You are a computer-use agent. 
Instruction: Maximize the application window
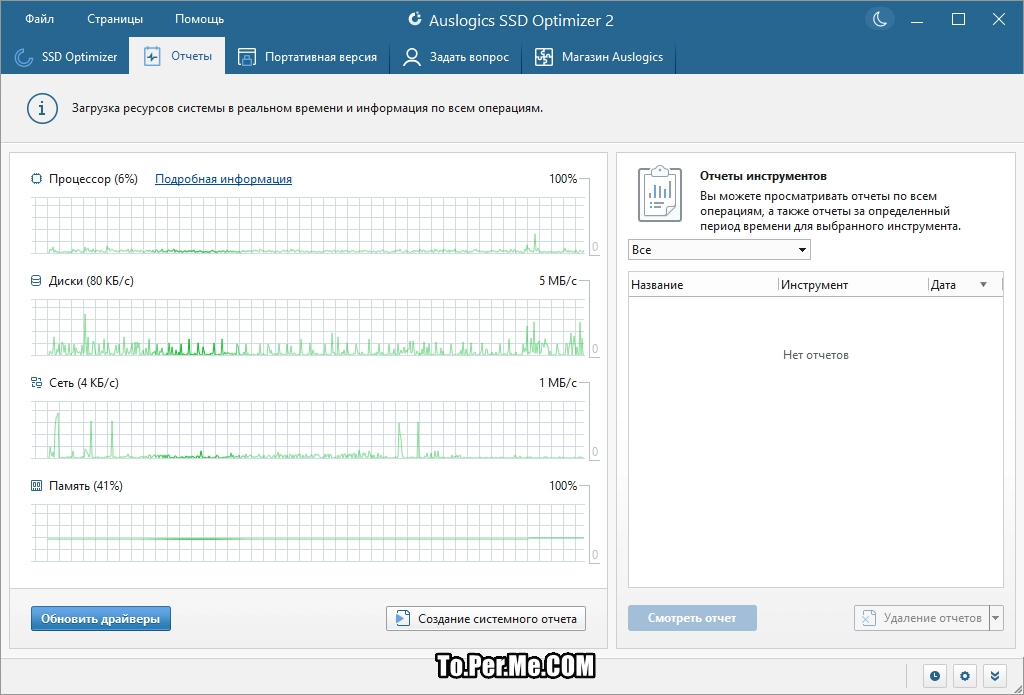pos(959,20)
